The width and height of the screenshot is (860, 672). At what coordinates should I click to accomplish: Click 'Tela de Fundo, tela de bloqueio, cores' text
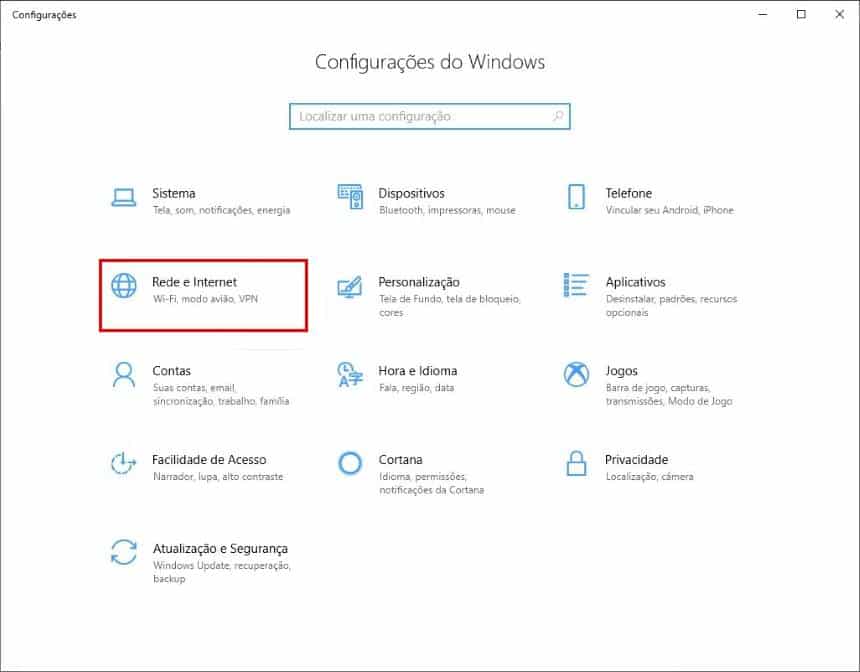(x=450, y=306)
